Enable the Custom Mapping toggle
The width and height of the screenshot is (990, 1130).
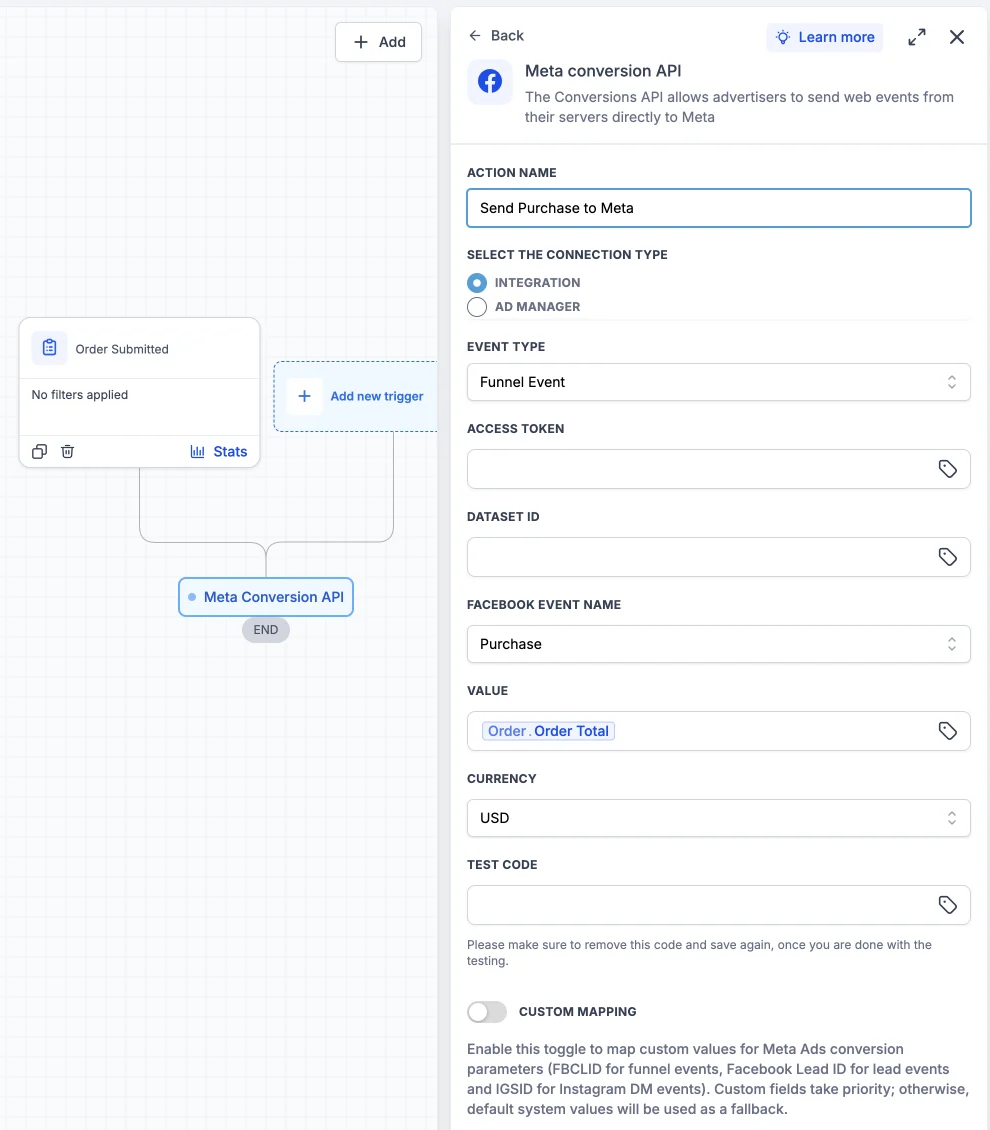487,1012
